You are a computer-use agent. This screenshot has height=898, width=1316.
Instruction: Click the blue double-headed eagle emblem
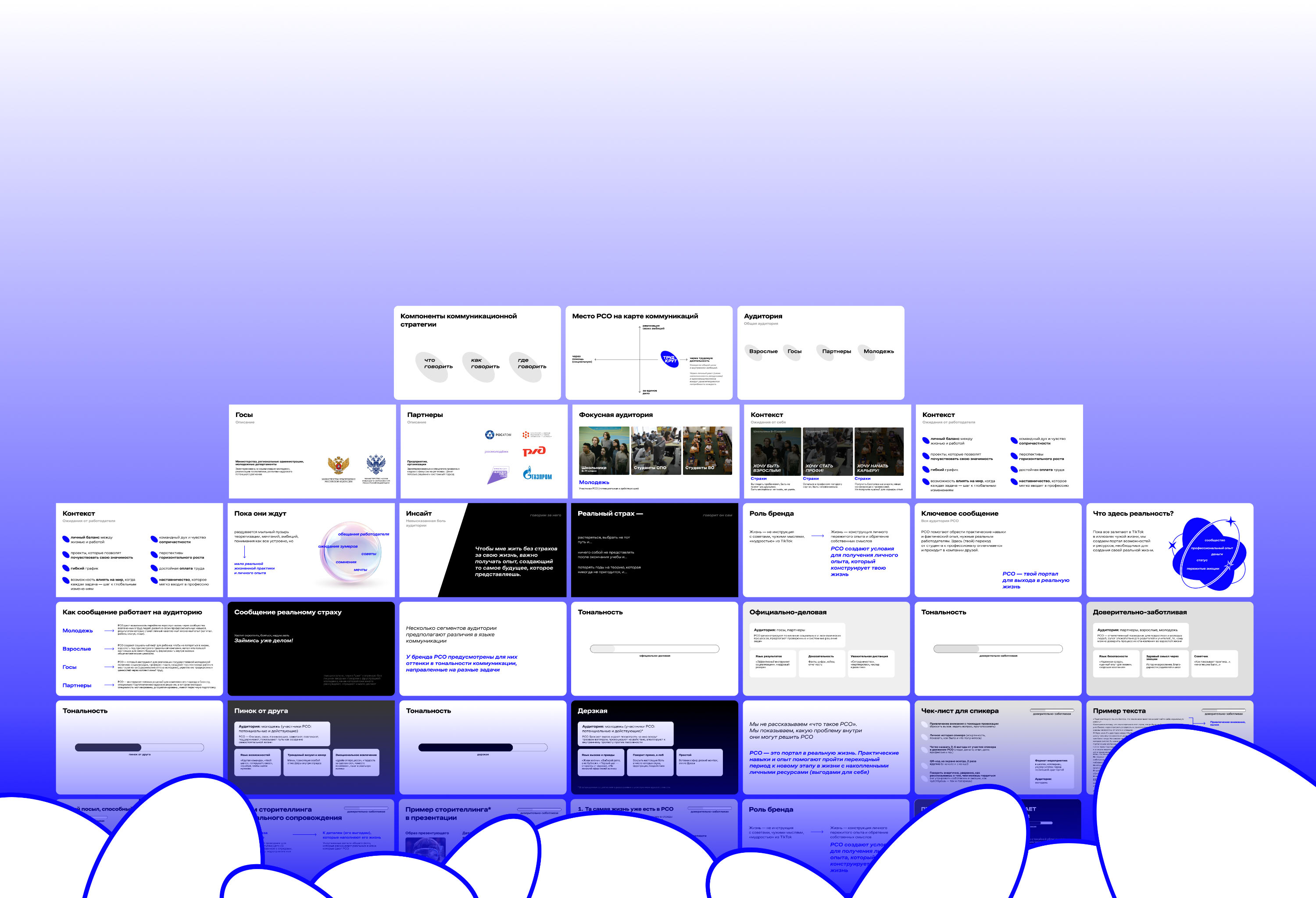point(376,464)
